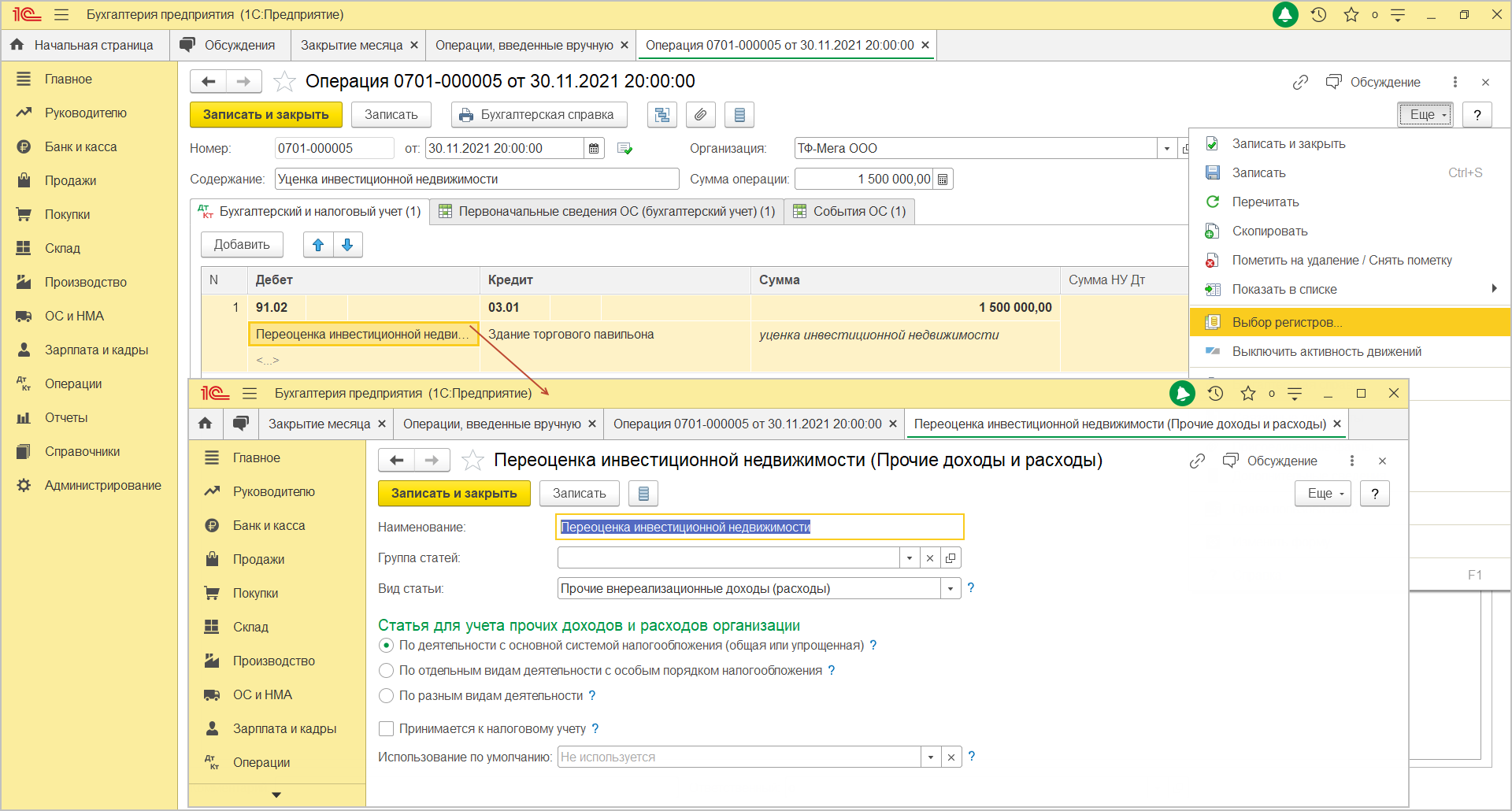
Task: Open Еще dropdown in article form
Action: [1323, 494]
